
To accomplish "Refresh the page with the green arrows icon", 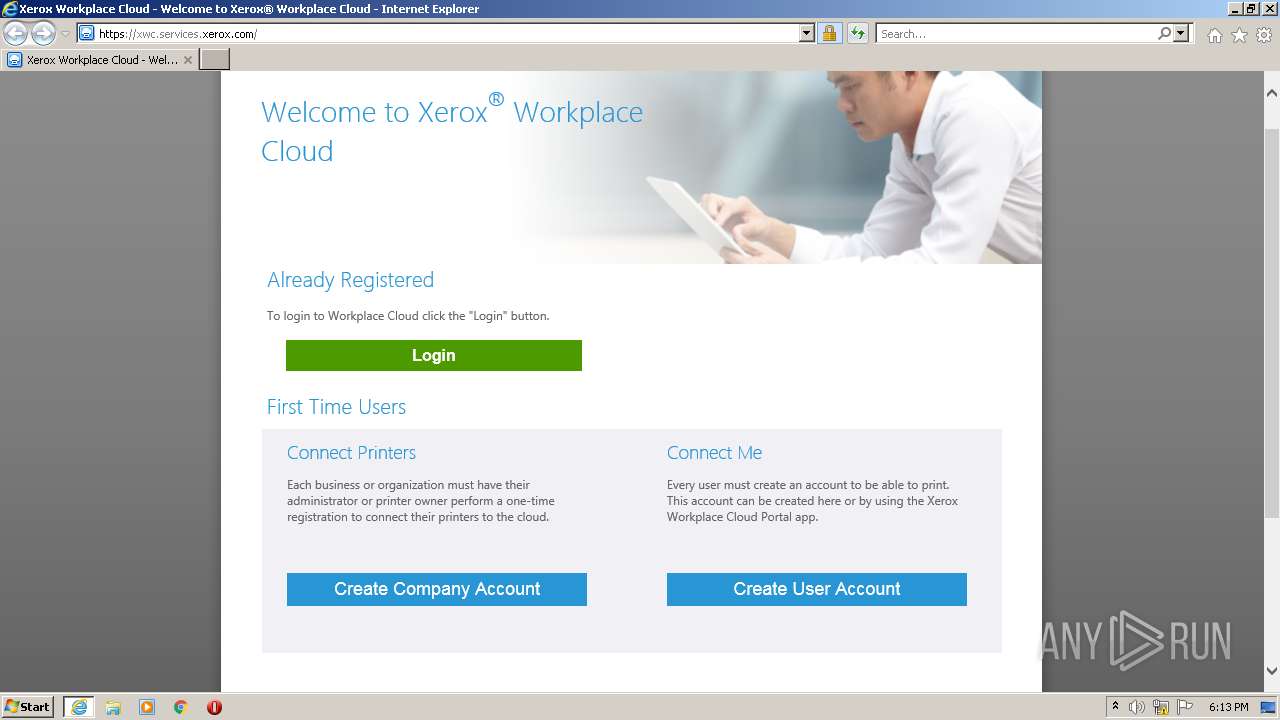I will (x=857, y=34).
